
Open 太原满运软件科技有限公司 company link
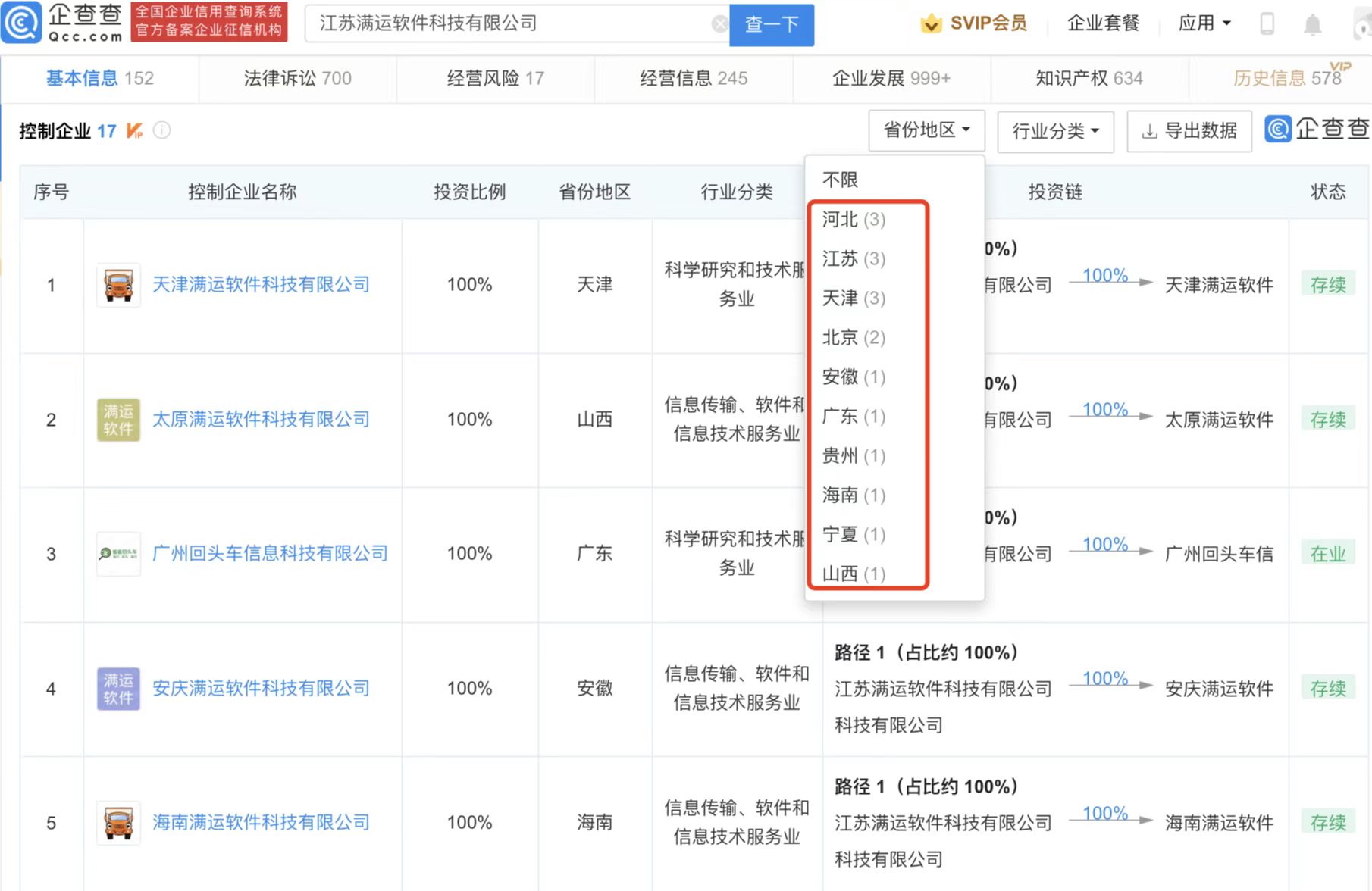pyautogui.click(x=261, y=420)
